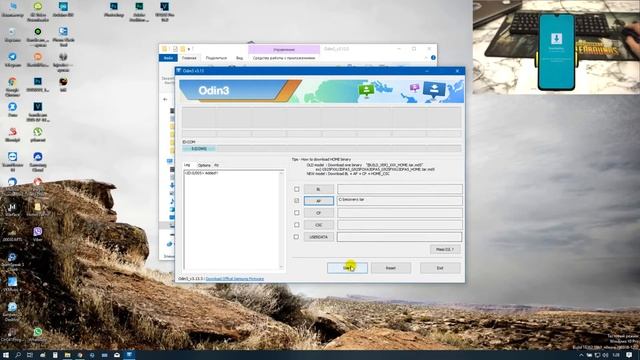
Task: Click the CSC file path field
Action: point(400,225)
